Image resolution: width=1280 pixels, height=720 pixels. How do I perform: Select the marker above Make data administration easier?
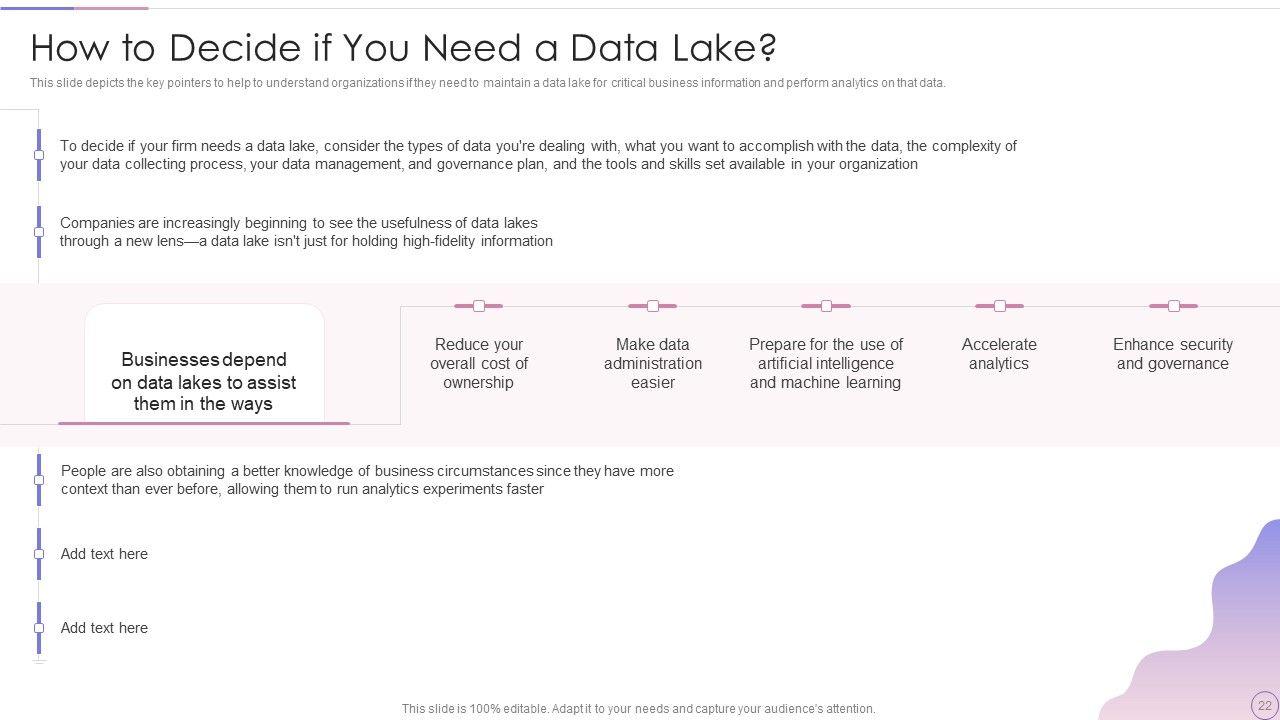point(653,306)
